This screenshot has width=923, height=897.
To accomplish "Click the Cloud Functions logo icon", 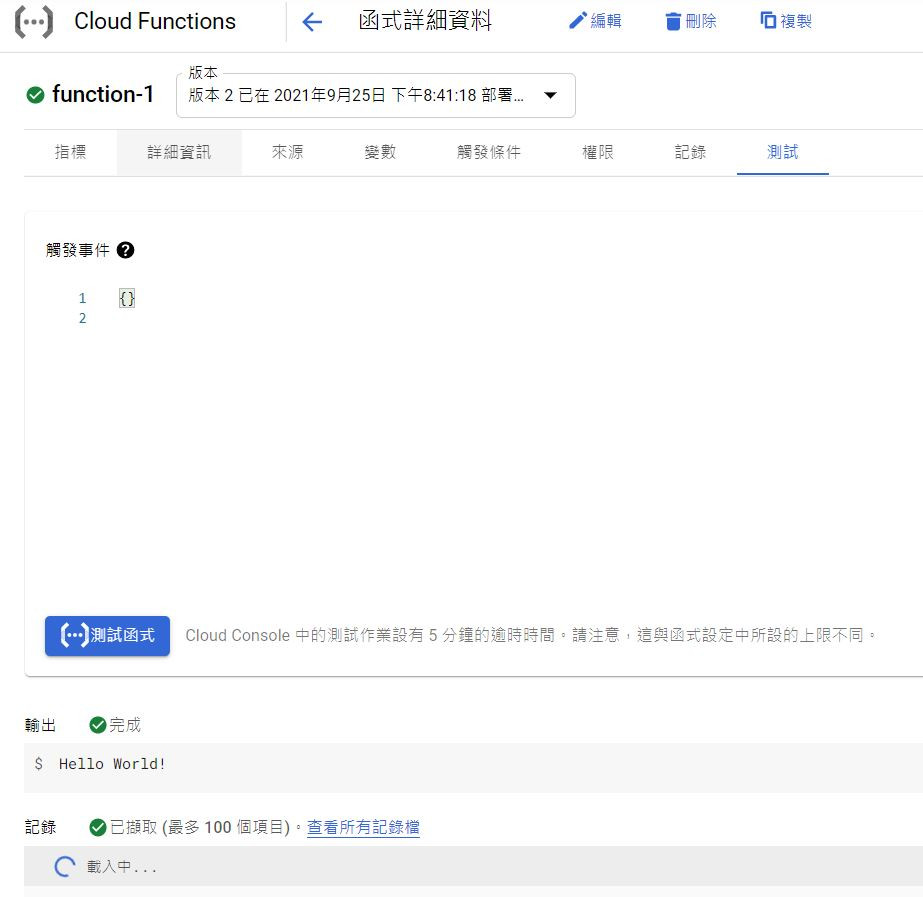I will 34,22.
